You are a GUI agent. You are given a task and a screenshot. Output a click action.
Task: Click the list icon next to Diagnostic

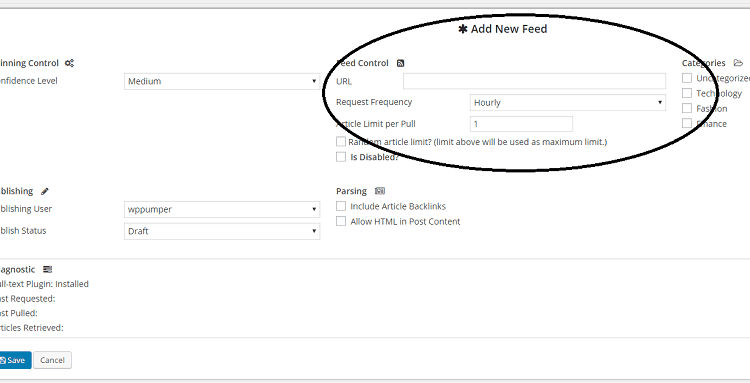pyautogui.click(x=47, y=270)
